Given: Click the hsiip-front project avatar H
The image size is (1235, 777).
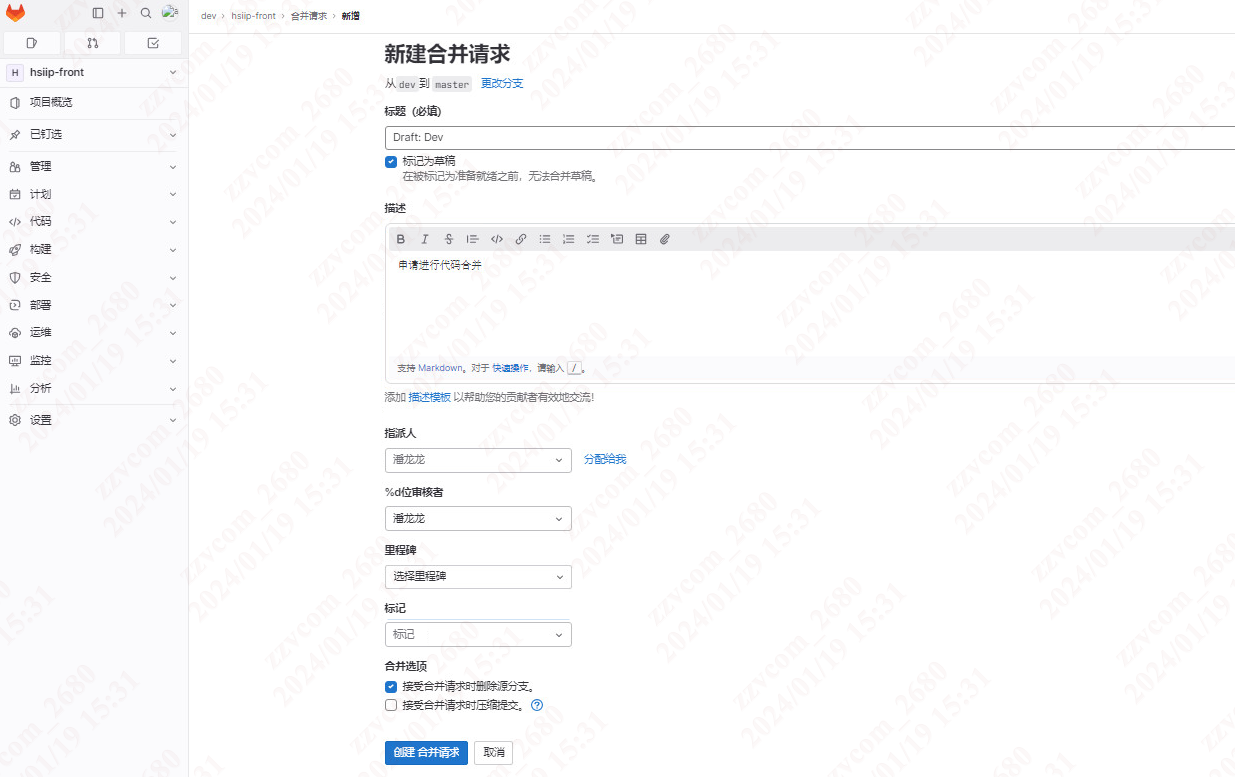Looking at the screenshot, I should [15, 72].
